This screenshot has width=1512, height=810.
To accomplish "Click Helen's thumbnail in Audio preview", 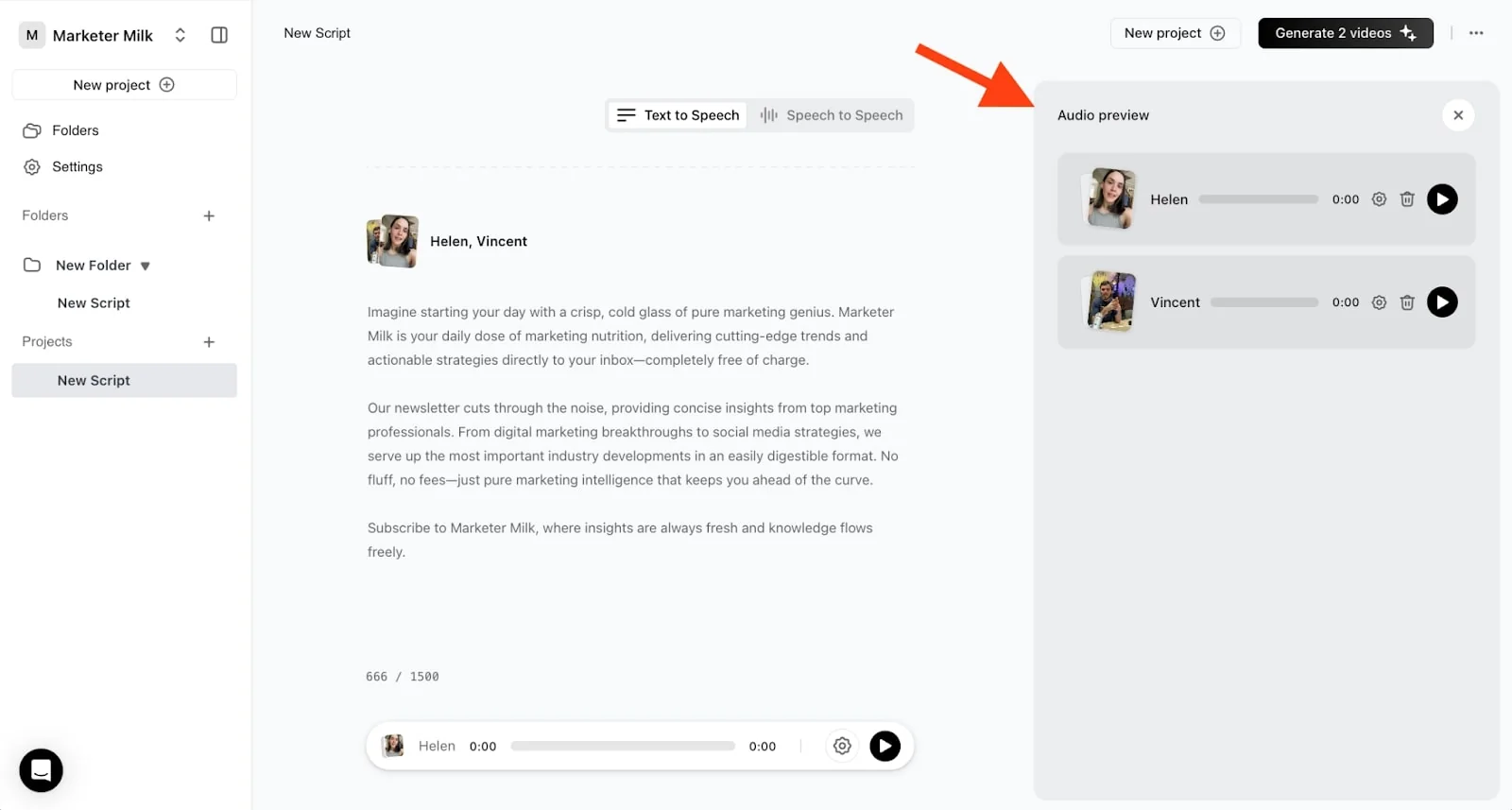I will tap(1109, 198).
